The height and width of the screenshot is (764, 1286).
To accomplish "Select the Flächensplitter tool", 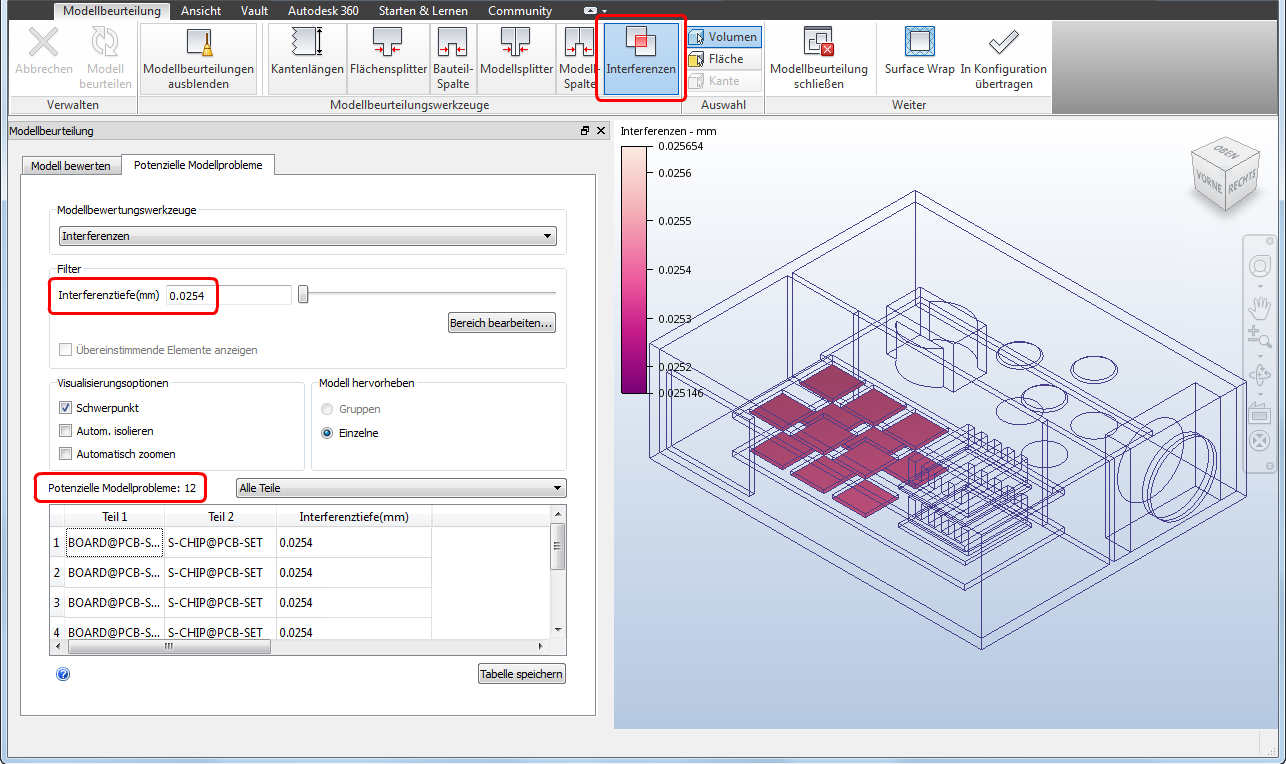I will [x=388, y=57].
